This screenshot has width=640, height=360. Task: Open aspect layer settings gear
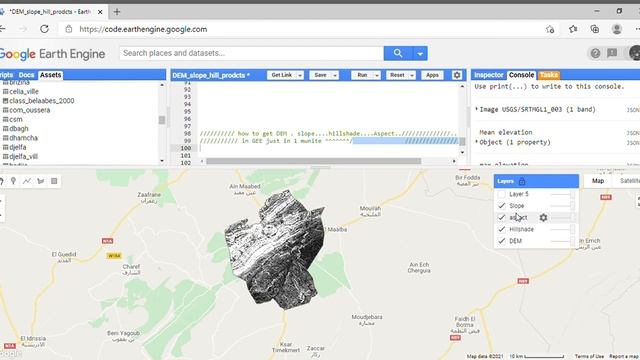pyautogui.click(x=543, y=218)
